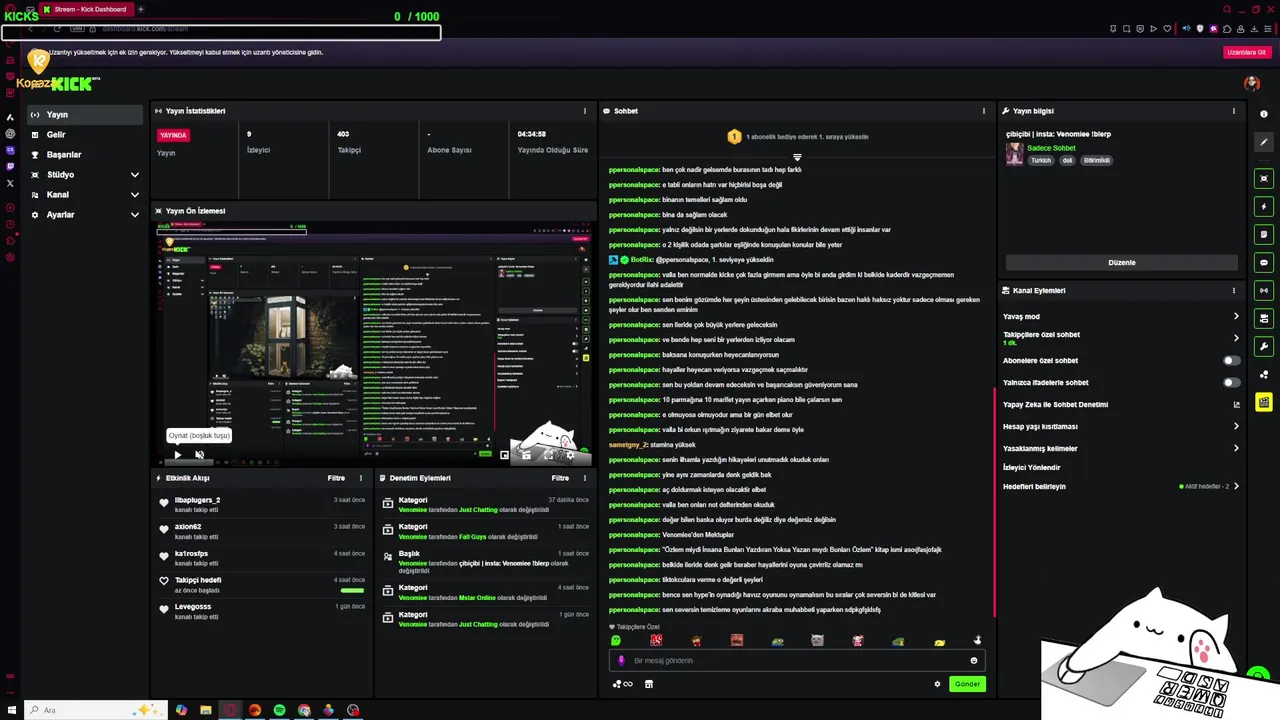Open Yayın bilgisi three-dot menu
Viewport: 1280px width, 720px height.
tap(1233, 111)
